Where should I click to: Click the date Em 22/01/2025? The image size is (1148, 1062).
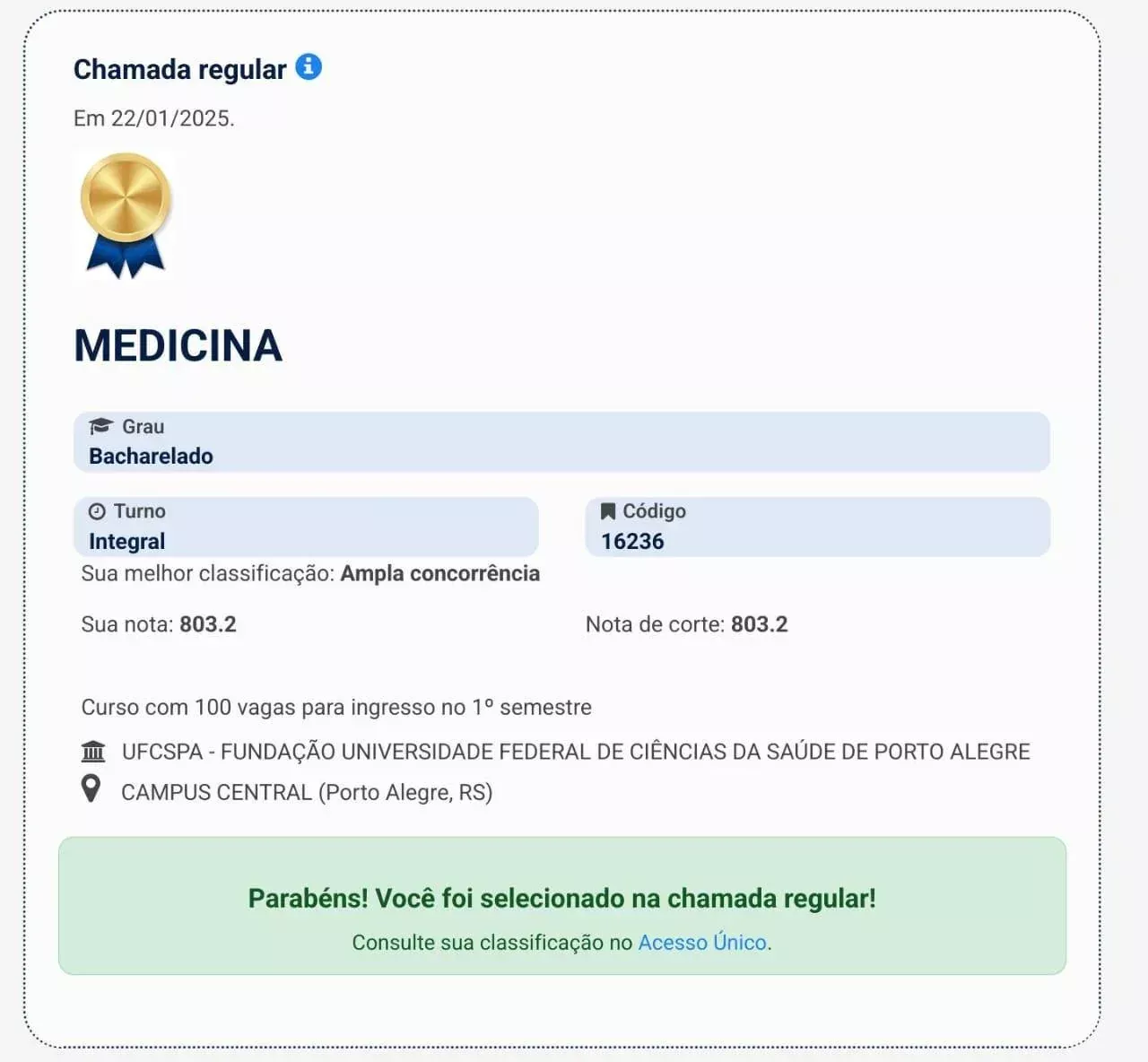(x=153, y=118)
